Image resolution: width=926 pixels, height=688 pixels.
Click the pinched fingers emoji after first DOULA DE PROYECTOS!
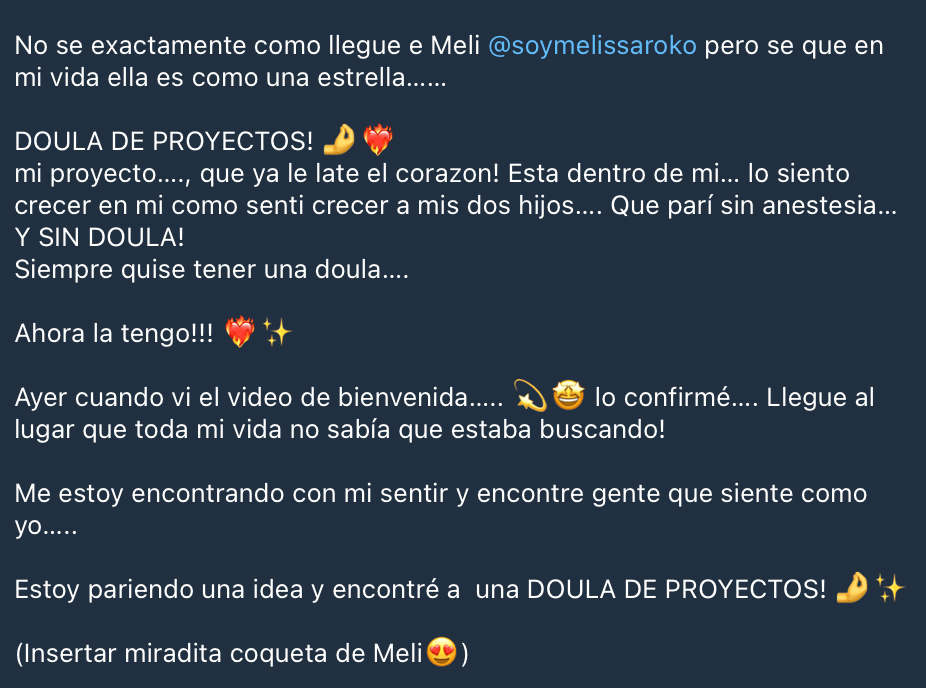click(x=340, y=140)
